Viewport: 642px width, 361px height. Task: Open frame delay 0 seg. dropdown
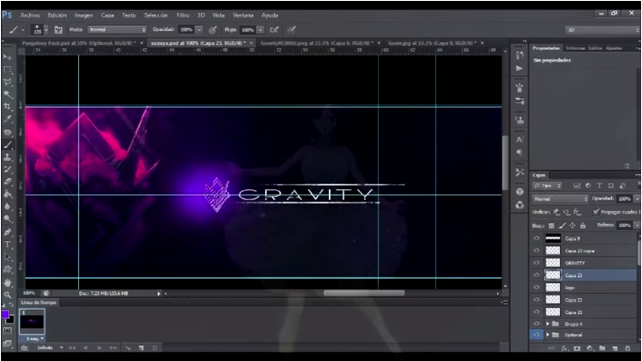coord(34,339)
